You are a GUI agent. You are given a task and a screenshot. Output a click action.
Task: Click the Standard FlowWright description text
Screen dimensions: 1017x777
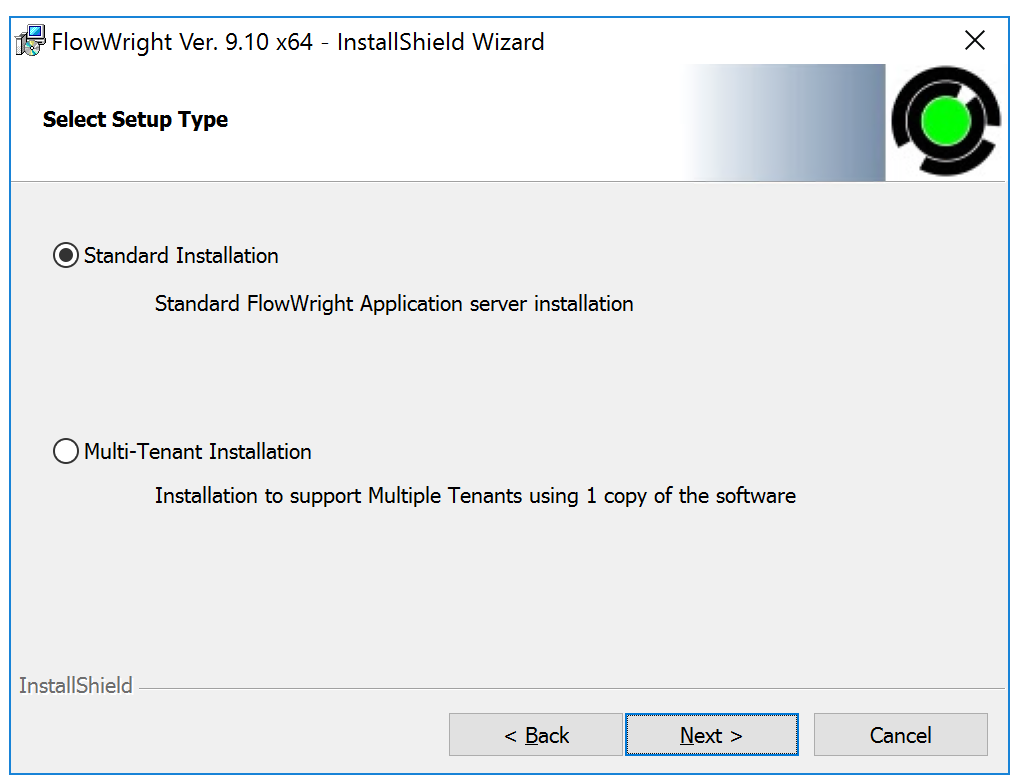[x=393, y=304]
